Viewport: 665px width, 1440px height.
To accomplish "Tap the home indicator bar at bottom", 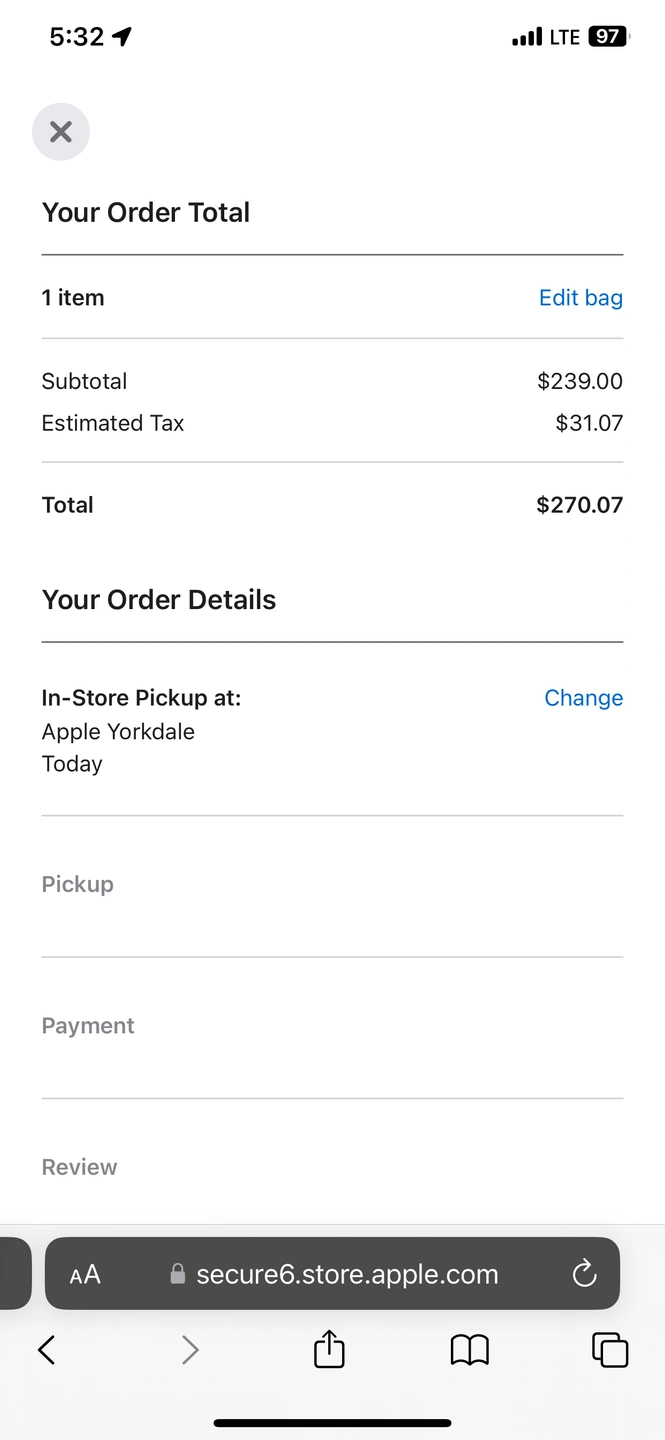I will point(332,1422).
